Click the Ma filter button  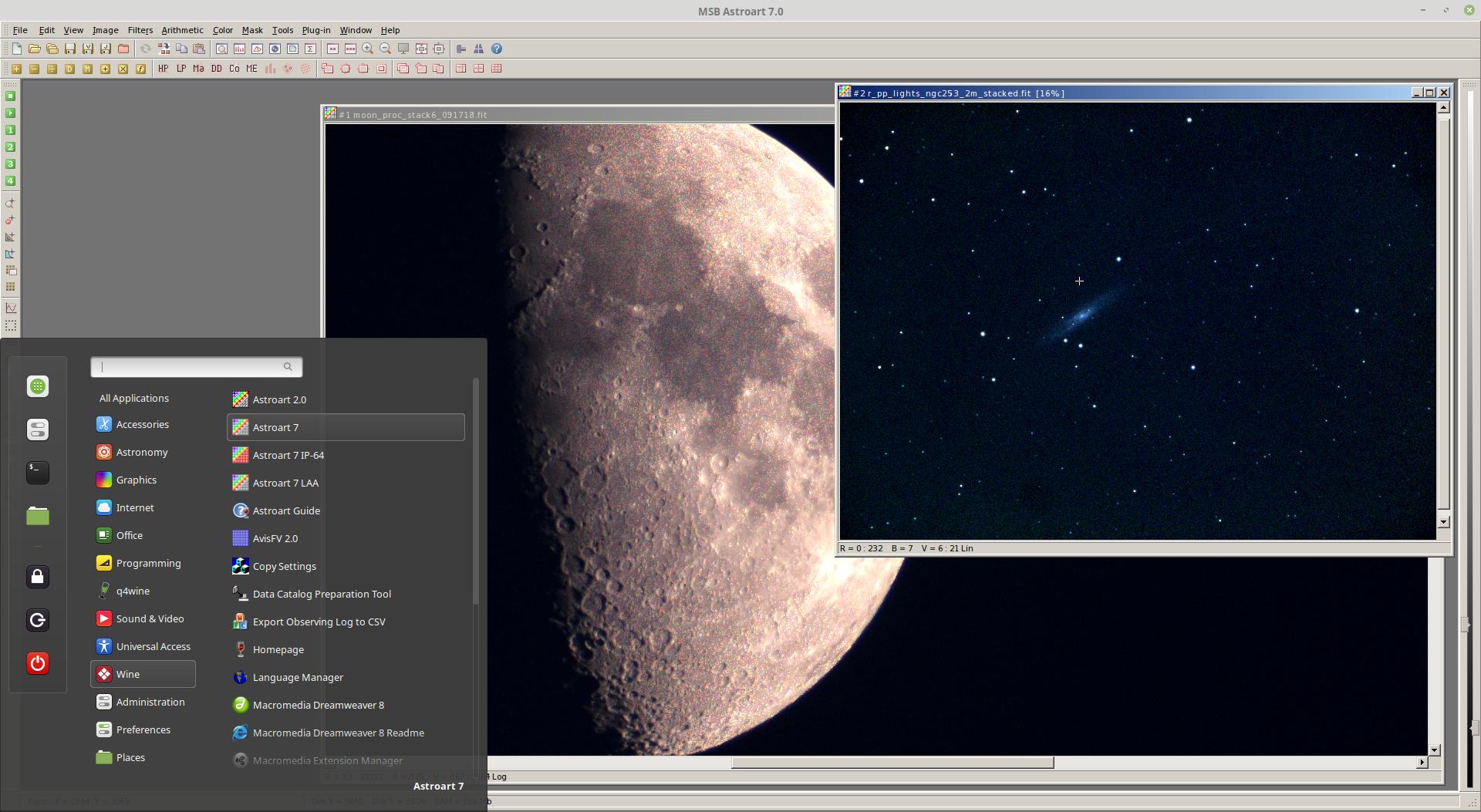(198, 69)
